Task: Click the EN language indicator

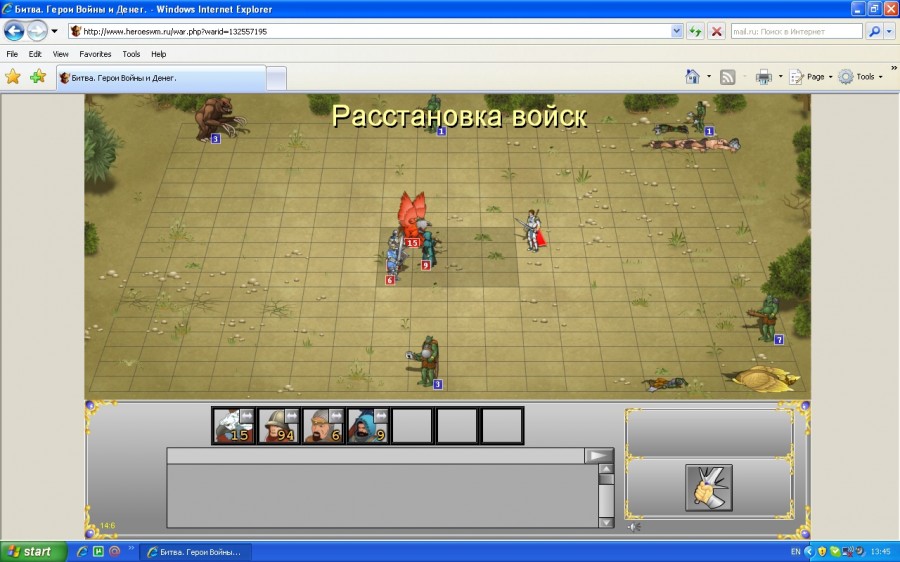Action: [x=796, y=552]
